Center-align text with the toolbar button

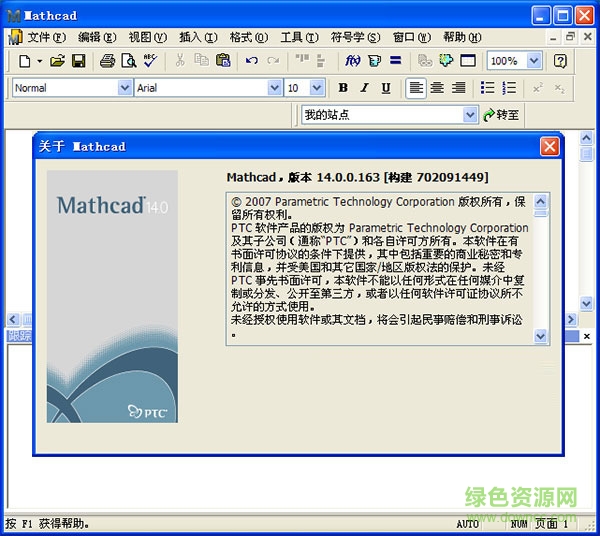click(x=437, y=88)
